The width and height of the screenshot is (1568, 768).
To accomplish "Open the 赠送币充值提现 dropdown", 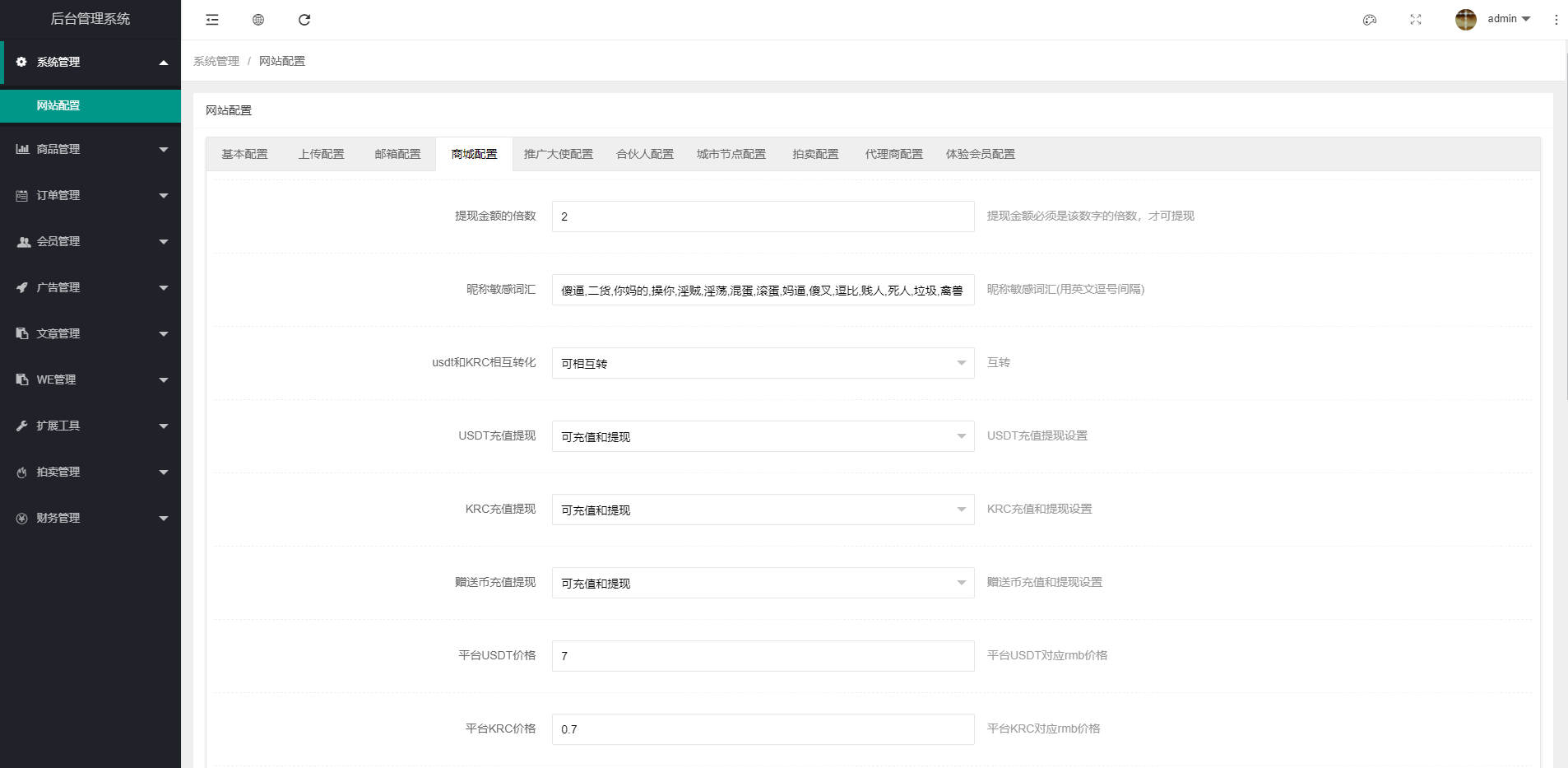I will coord(763,583).
